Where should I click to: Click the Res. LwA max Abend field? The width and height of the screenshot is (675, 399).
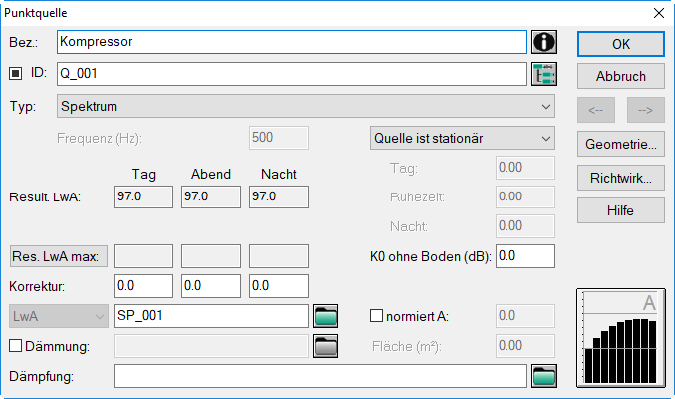coord(211,256)
